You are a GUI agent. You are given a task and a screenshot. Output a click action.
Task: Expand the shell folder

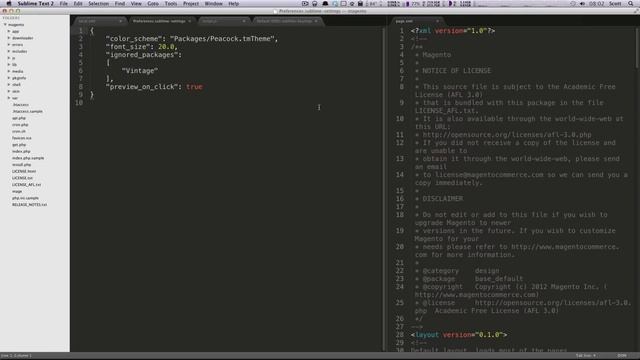[9, 84]
